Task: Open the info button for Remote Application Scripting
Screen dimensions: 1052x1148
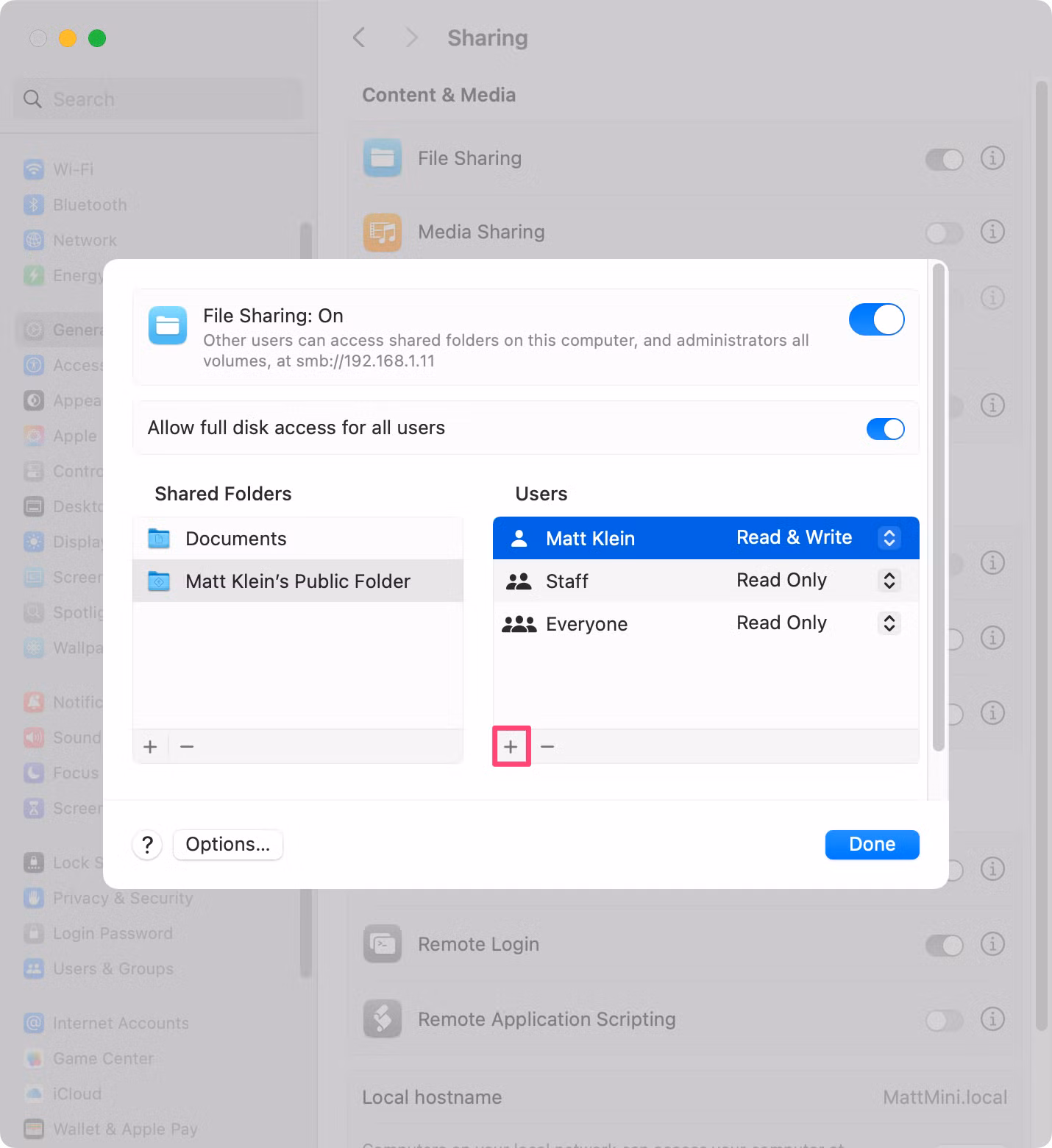Action: [992, 1019]
